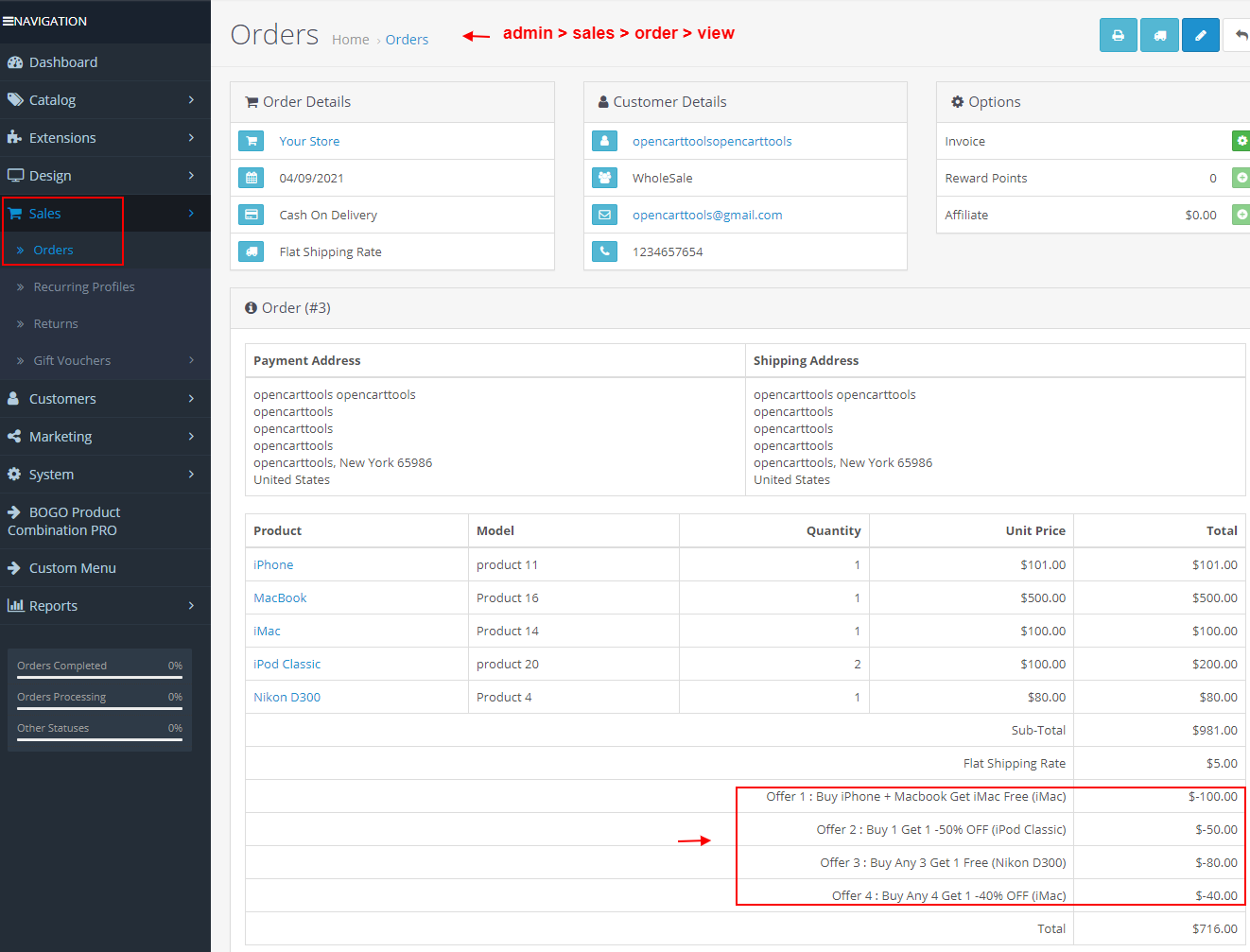
Task: Click the phone icon beside 1234657654
Action: pyautogui.click(x=604, y=251)
